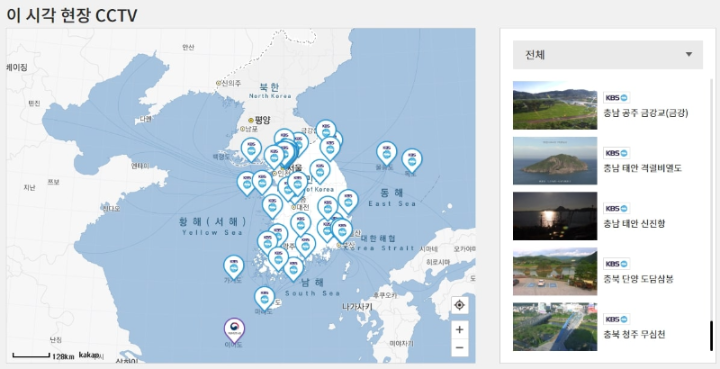Click KBS badge above 충남 태안 격렬비열도
The width and height of the screenshot is (720, 369).
point(616,153)
